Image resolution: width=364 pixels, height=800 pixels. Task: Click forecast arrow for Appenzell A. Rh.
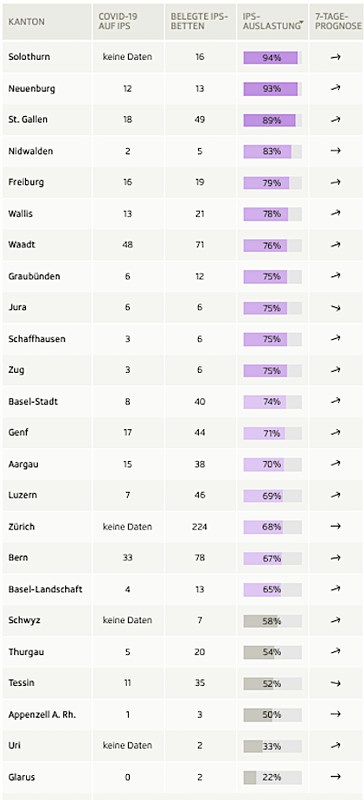point(335,714)
